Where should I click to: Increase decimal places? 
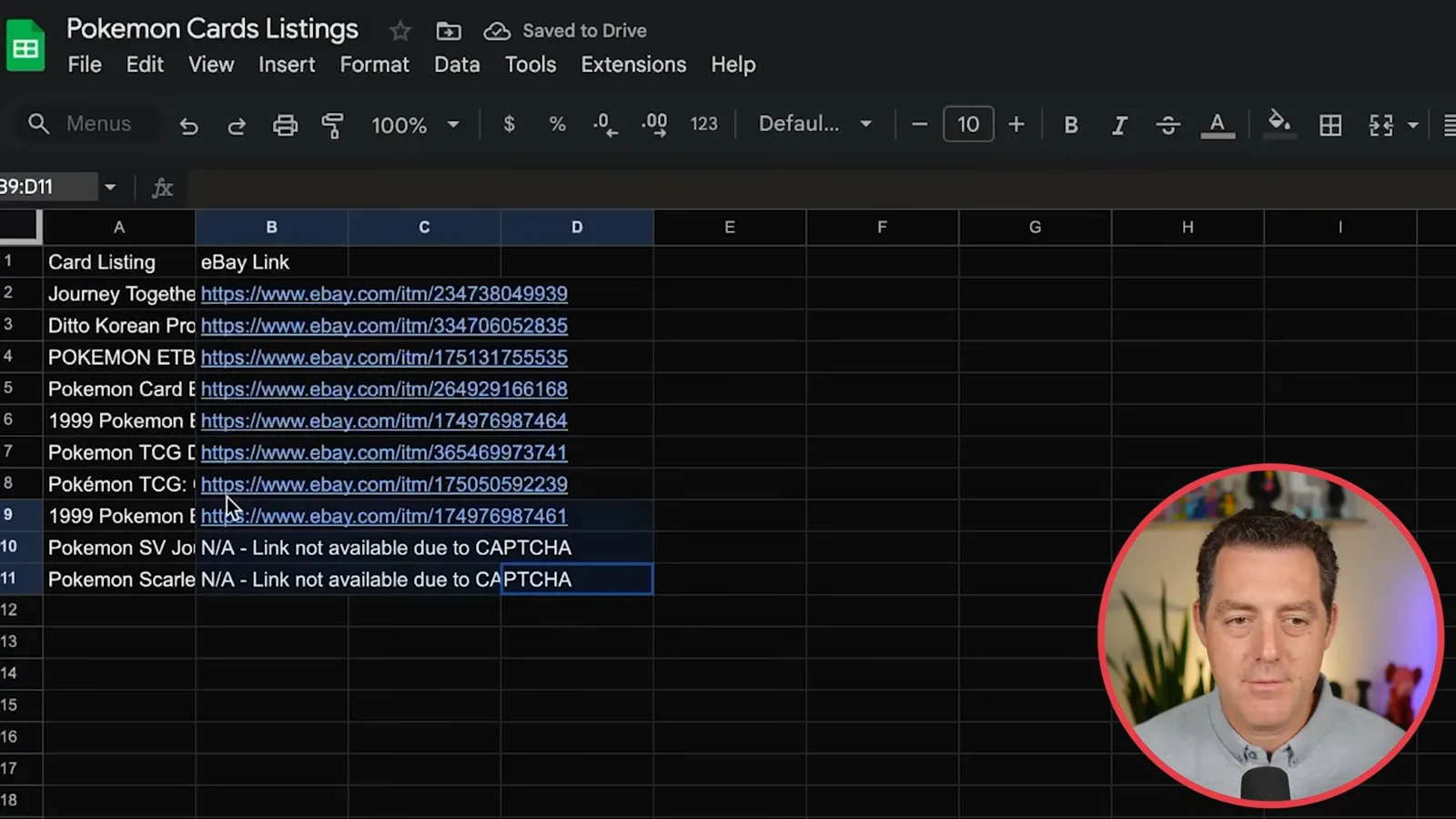(x=654, y=125)
